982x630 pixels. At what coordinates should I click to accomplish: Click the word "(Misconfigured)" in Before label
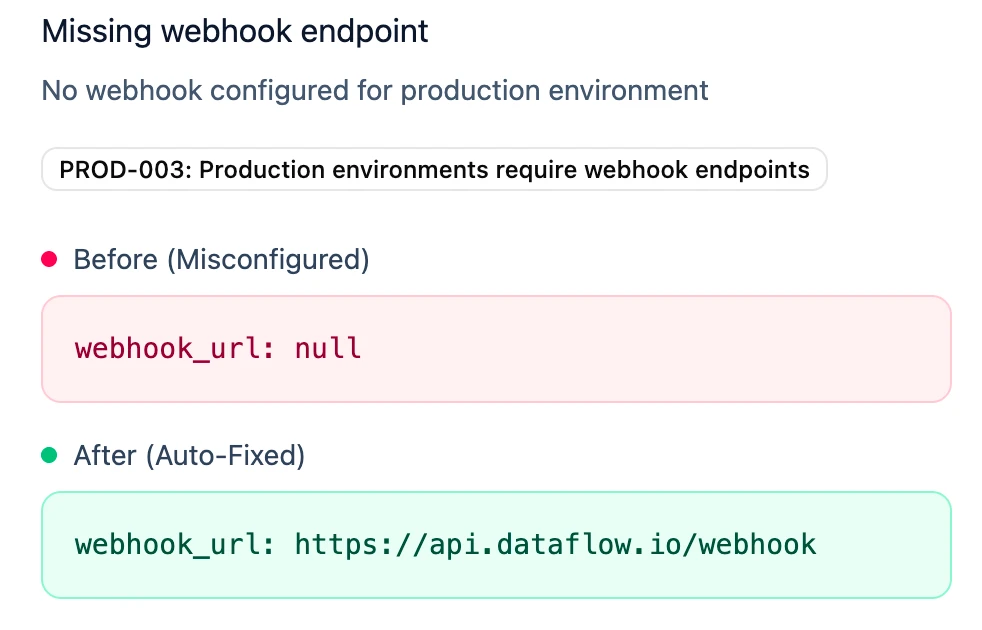268,260
